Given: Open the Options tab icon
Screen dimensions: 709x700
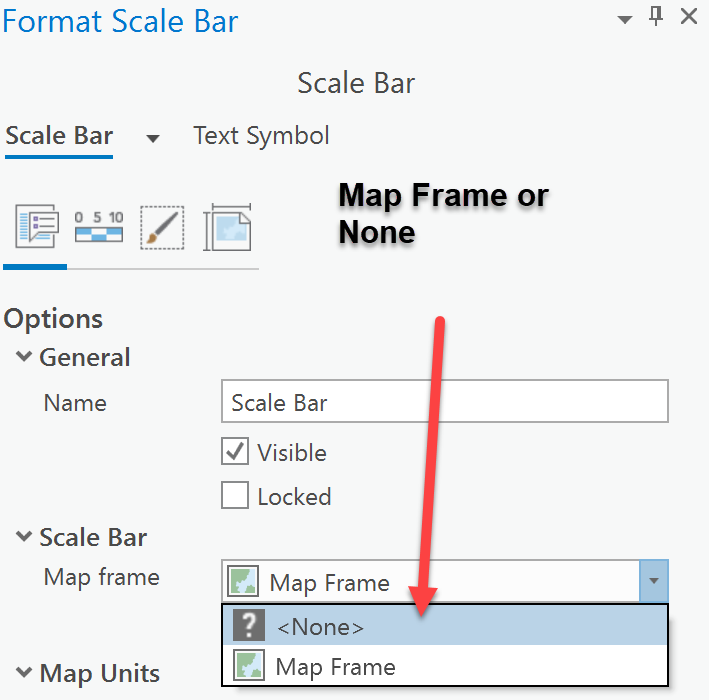Looking at the screenshot, I should 37,228.
